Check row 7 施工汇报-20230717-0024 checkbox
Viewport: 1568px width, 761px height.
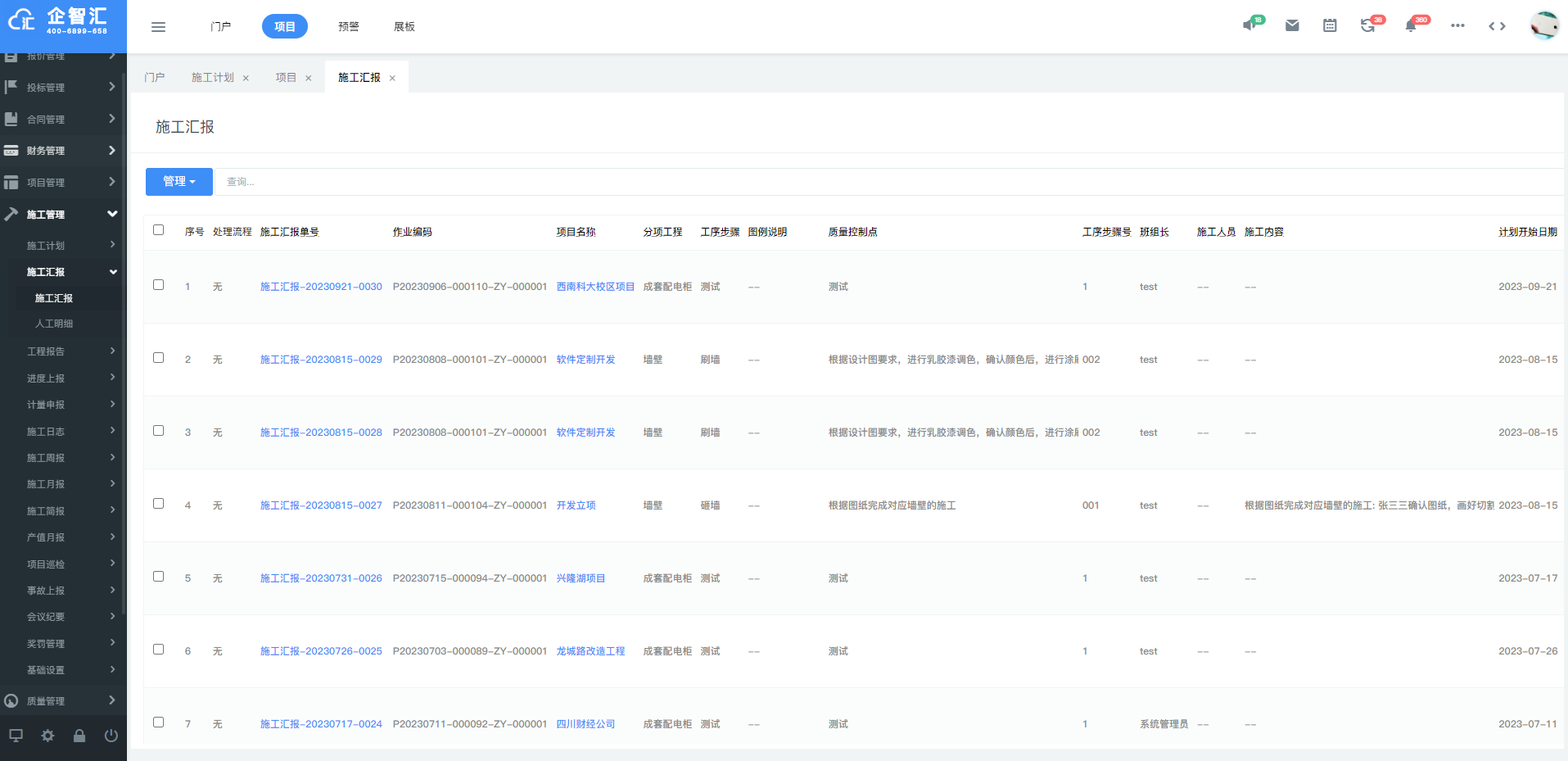[x=159, y=722]
